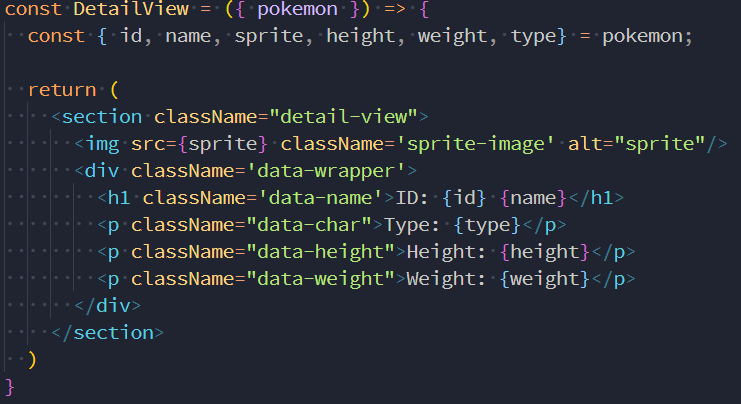The height and width of the screenshot is (404, 741).
Task: Click the closing </h1> tag
Action: (596, 198)
